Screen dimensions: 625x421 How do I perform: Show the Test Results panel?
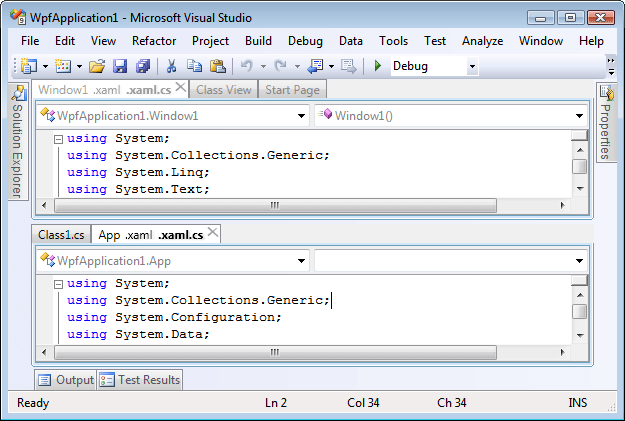[140, 380]
